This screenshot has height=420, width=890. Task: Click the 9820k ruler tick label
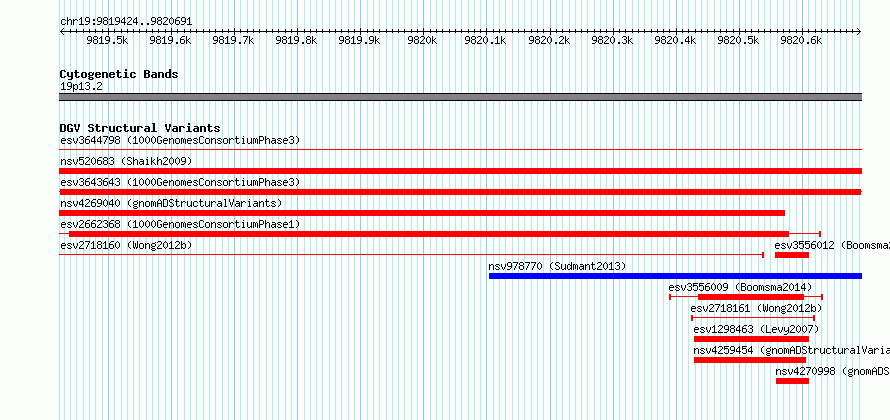coord(422,40)
